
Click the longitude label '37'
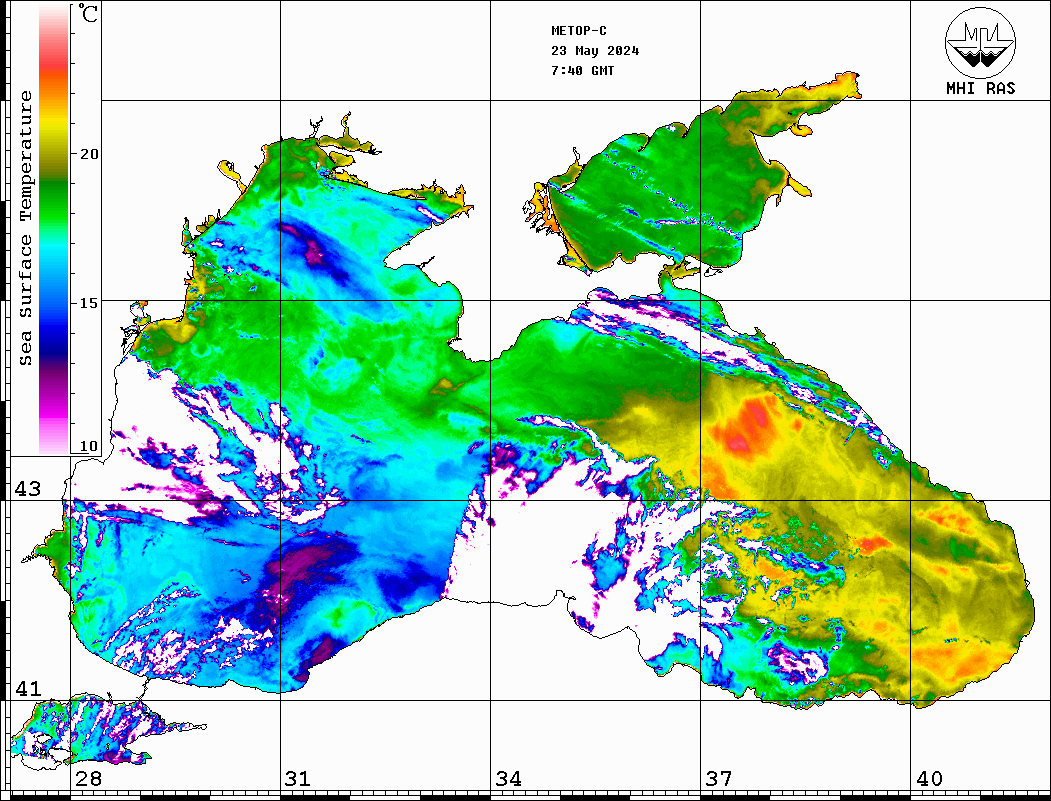(x=719, y=779)
